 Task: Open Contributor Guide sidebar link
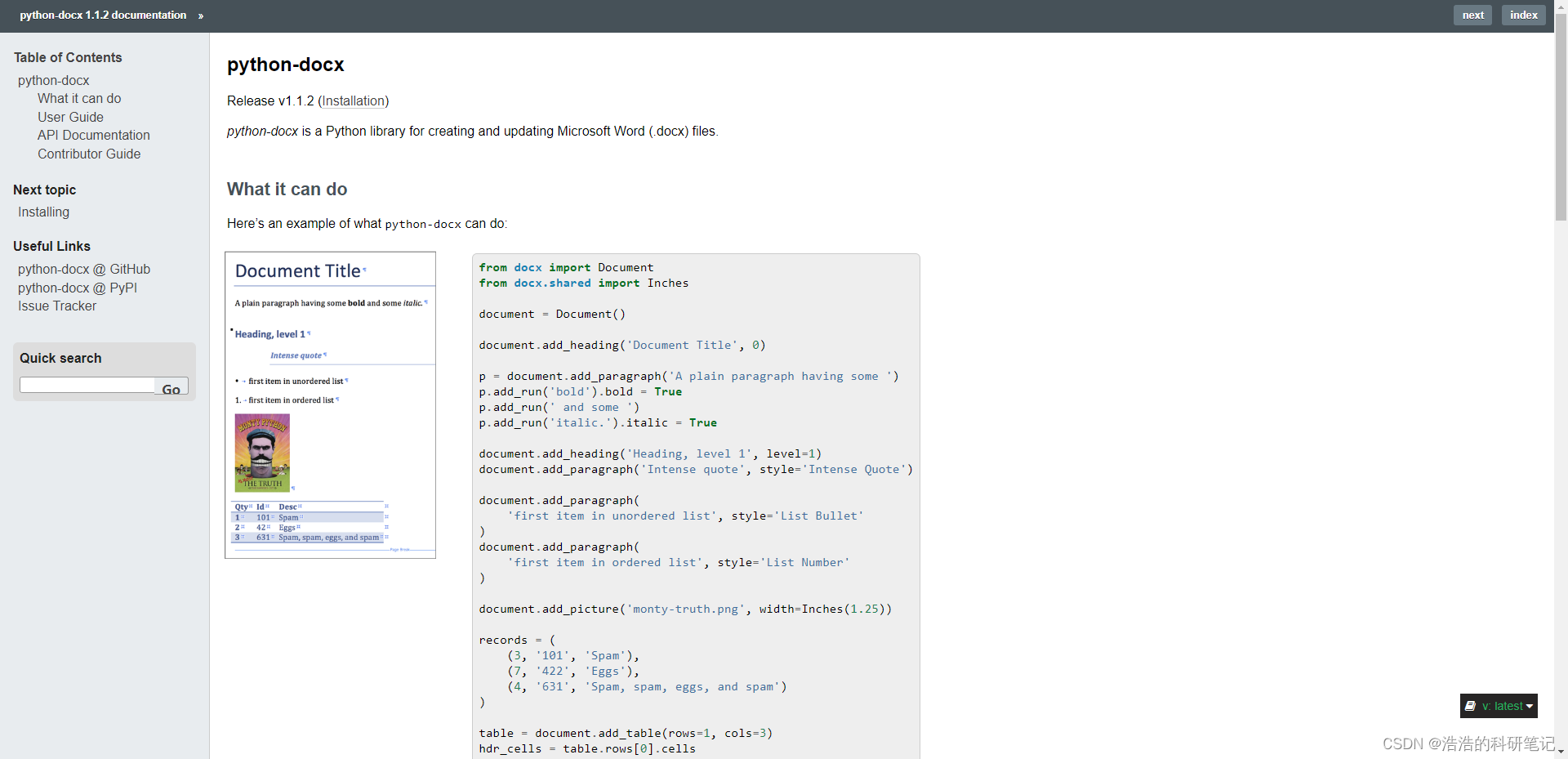[x=89, y=154]
